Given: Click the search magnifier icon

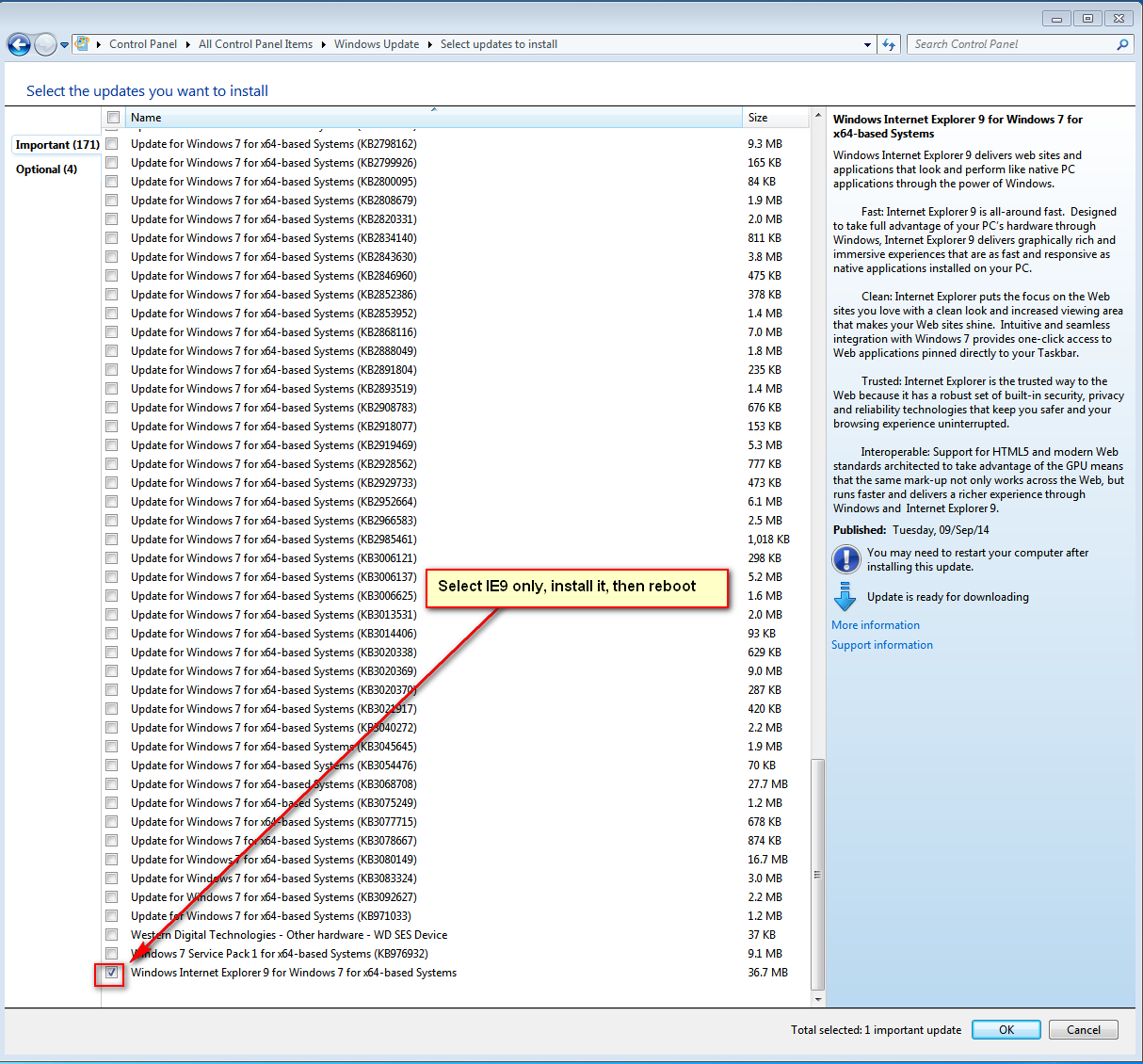Looking at the screenshot, I should (1122, 44).
